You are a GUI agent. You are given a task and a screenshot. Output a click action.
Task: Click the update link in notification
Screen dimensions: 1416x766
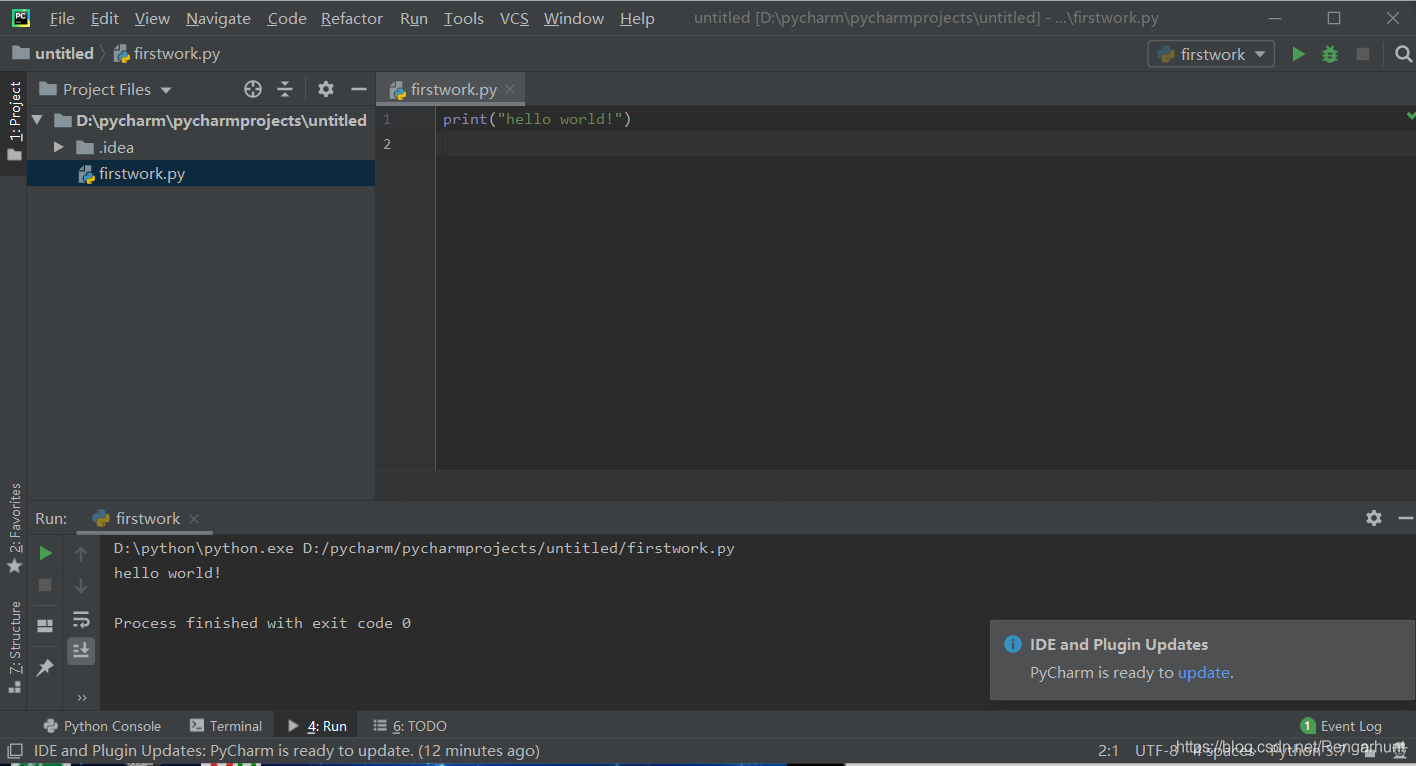coord(1203,672)
